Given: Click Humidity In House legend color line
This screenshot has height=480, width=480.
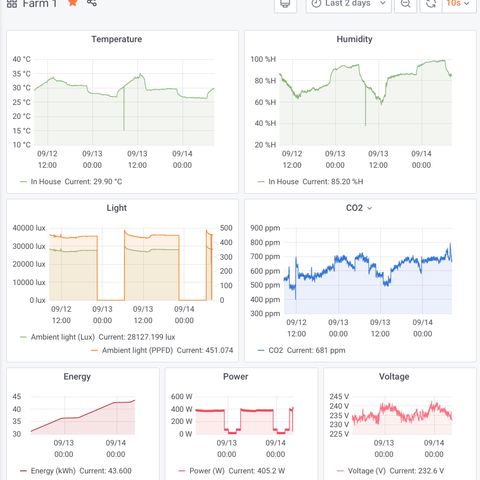Looking at the screenshot, I should coord(261,182).
